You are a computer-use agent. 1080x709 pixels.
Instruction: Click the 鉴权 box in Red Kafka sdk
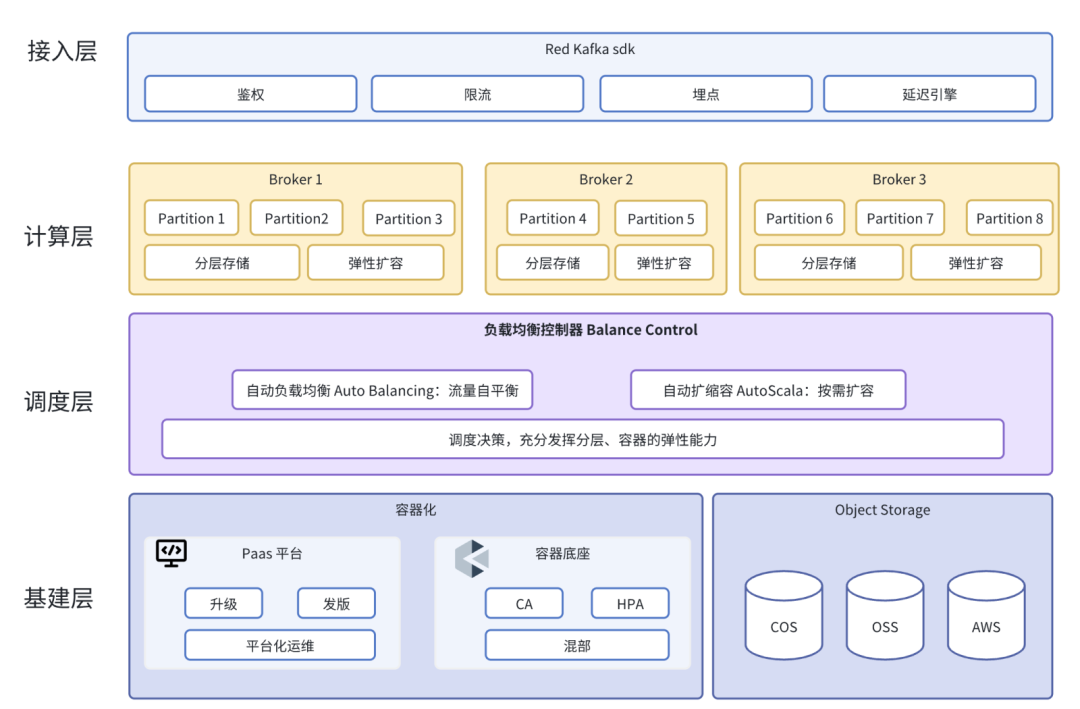coord(251,94)
